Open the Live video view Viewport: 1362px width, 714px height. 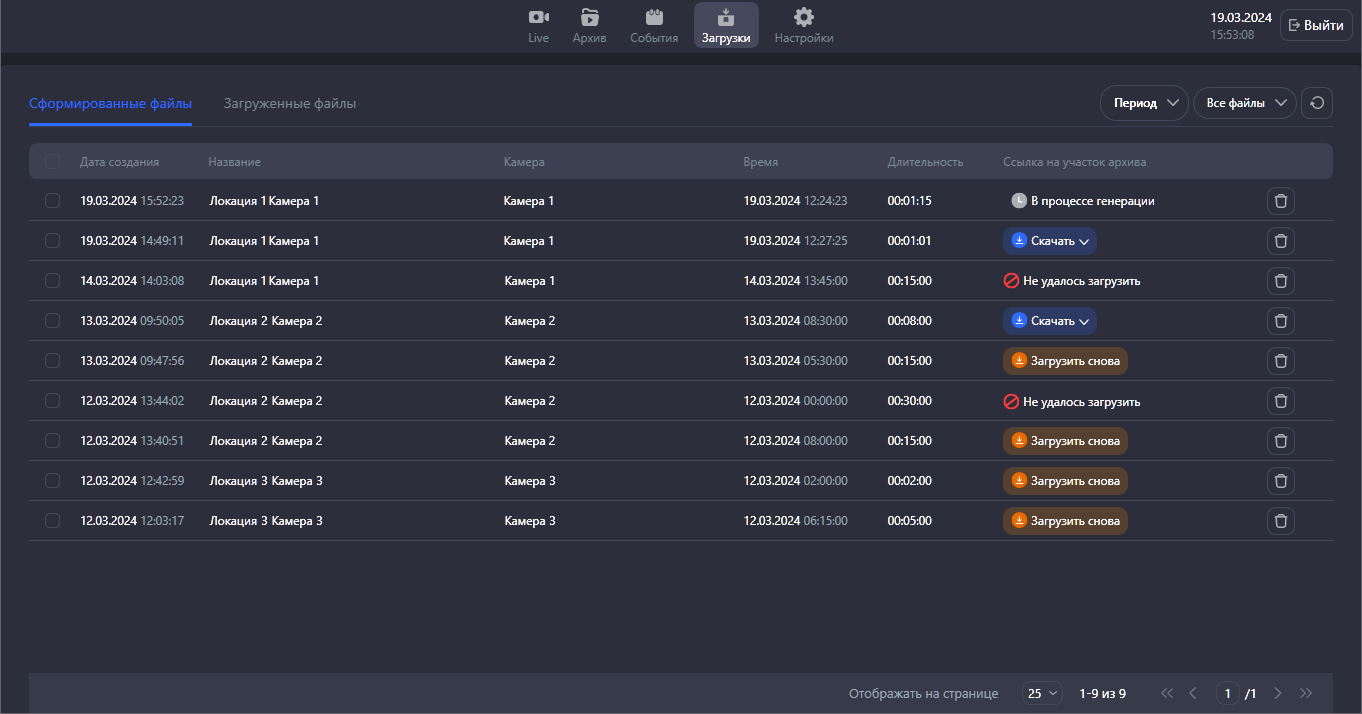coord(538,25)
